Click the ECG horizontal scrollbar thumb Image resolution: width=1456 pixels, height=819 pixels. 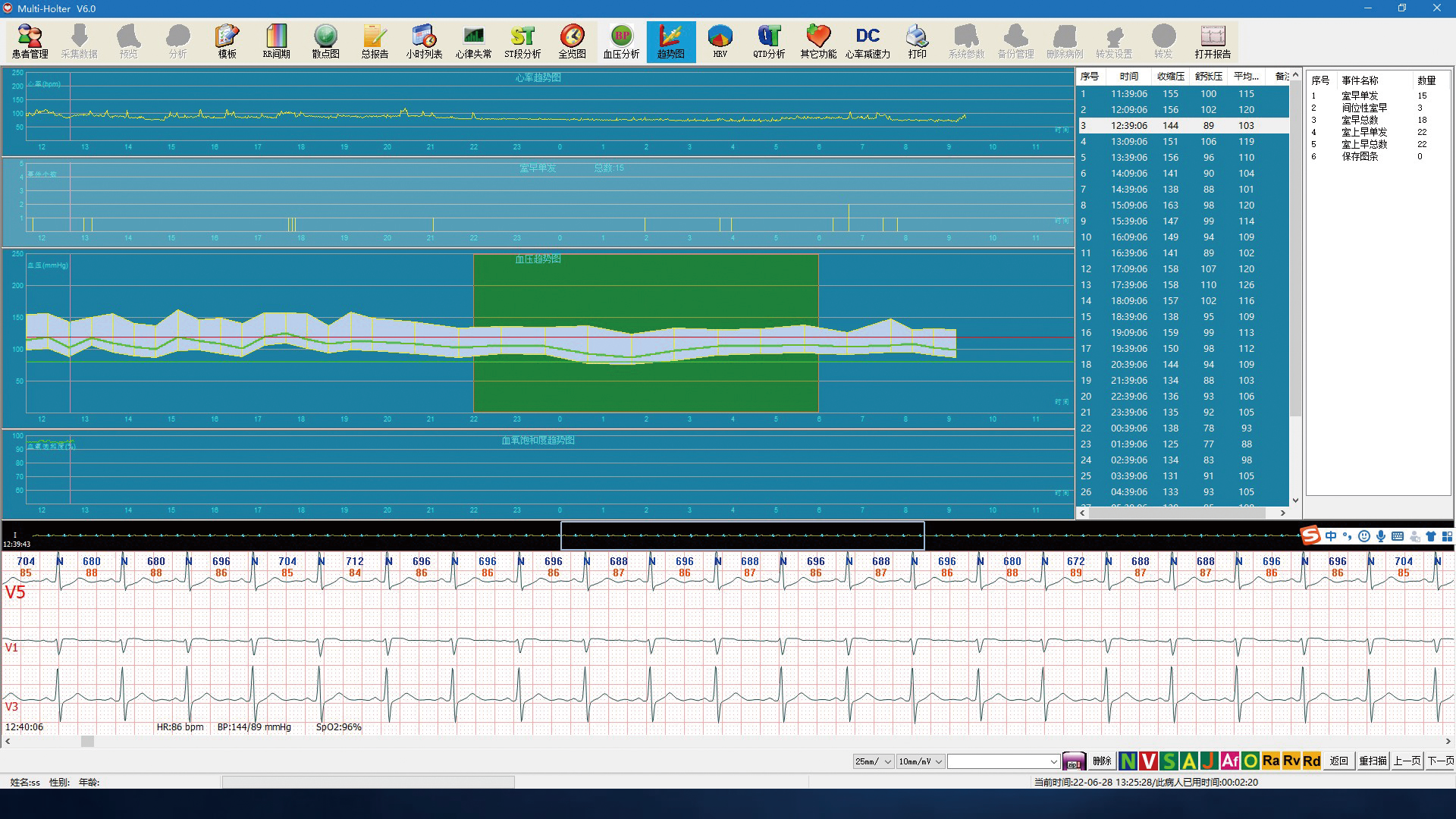87,742
